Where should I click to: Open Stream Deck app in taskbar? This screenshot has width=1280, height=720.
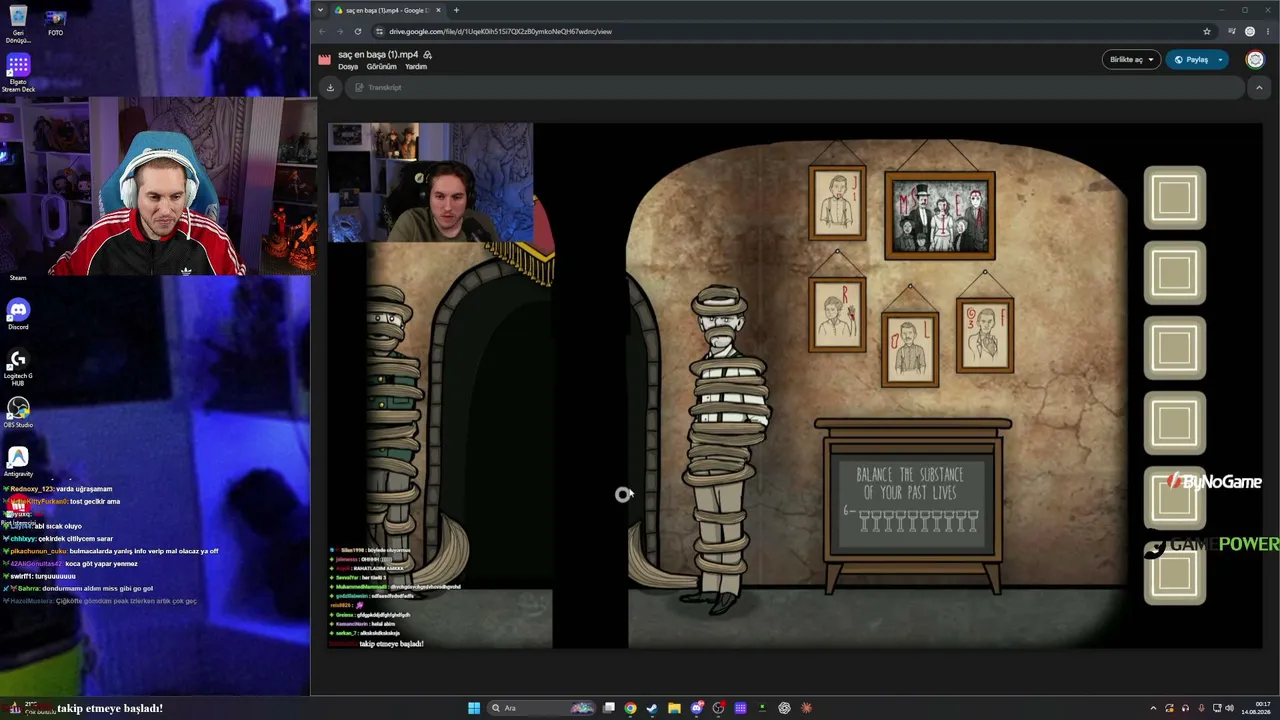[x=740, y=708]
